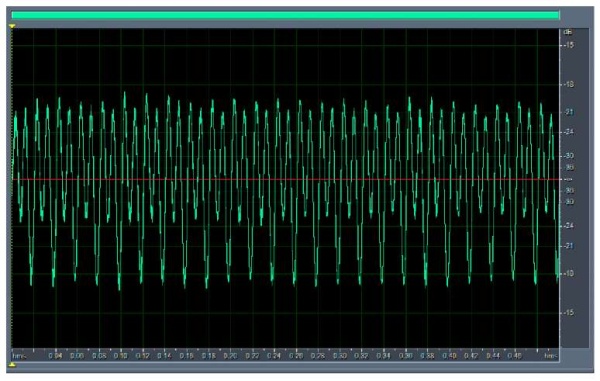Viewport: 600px width, 381px height.
Task: Click the upper -18 dB ruler mark
Action: click(x=569, y=85)
